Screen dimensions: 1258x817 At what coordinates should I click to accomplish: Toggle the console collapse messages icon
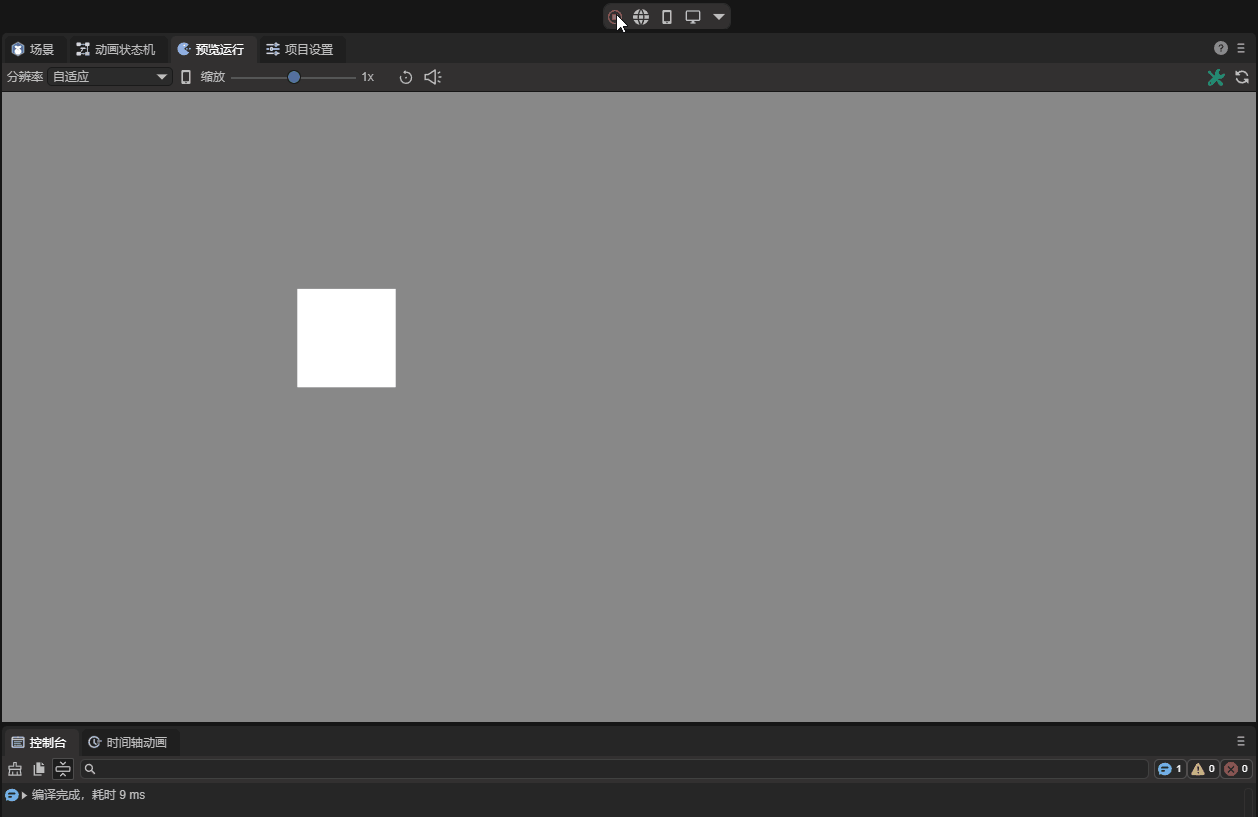click(63, 769)
